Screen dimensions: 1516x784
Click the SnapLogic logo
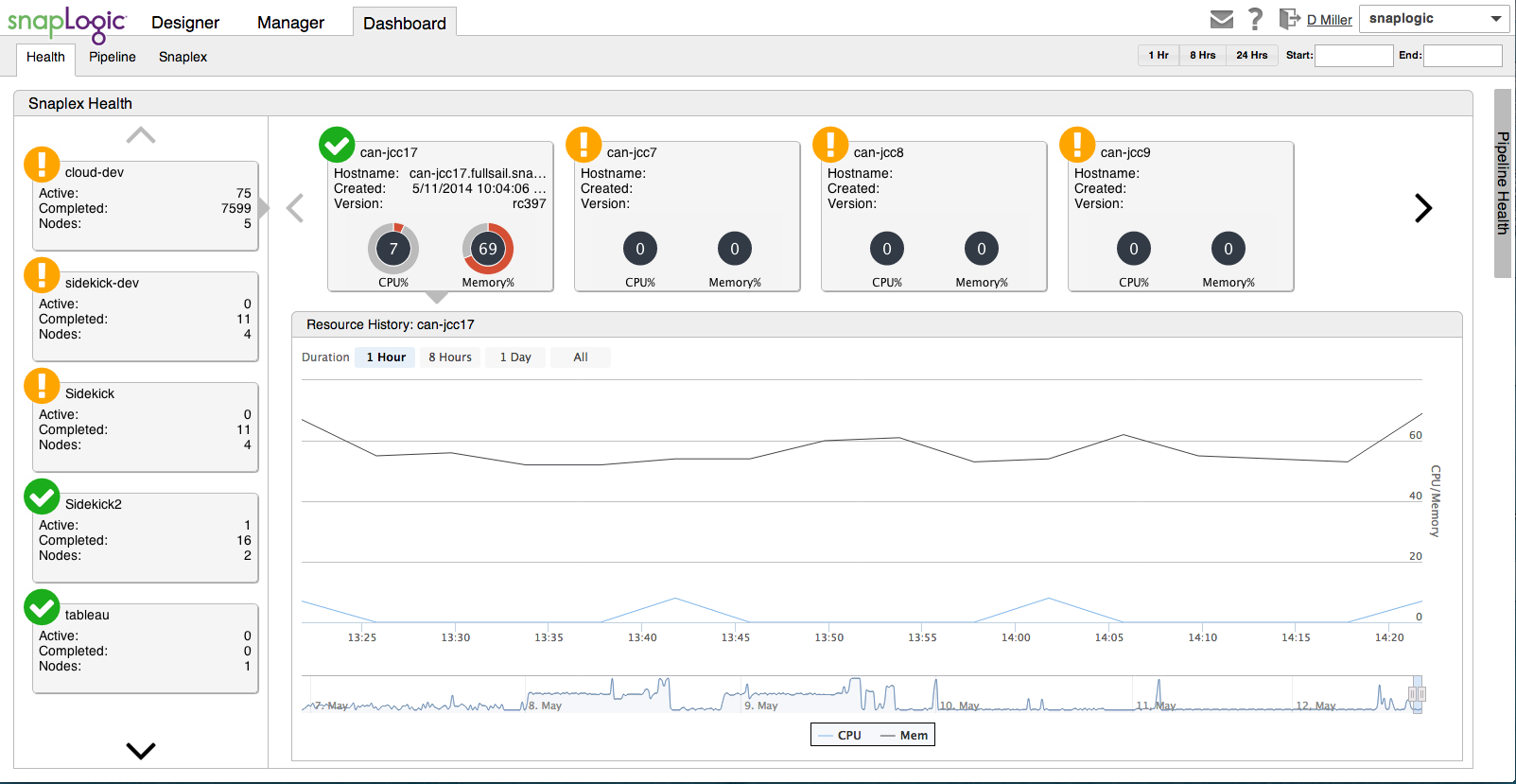pos(66,25)
